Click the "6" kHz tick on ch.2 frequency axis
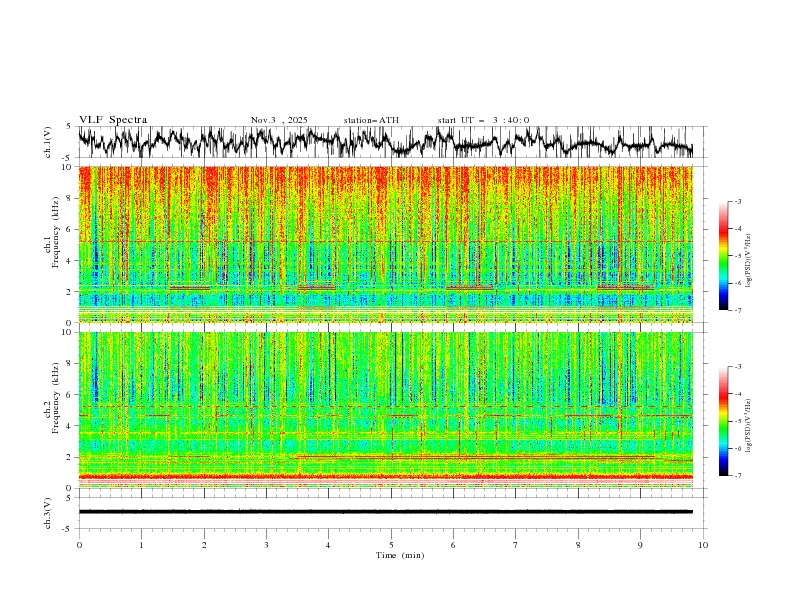The width and height of the screenshot is (792, 612). [x=70, y=395]
